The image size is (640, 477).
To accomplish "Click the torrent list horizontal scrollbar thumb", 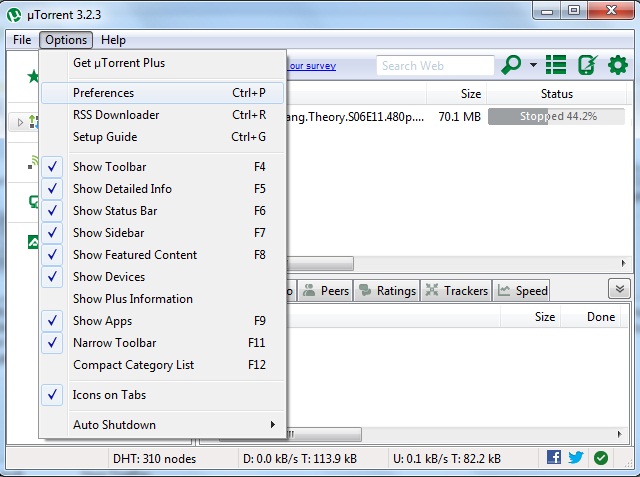I will coord(320,263).
